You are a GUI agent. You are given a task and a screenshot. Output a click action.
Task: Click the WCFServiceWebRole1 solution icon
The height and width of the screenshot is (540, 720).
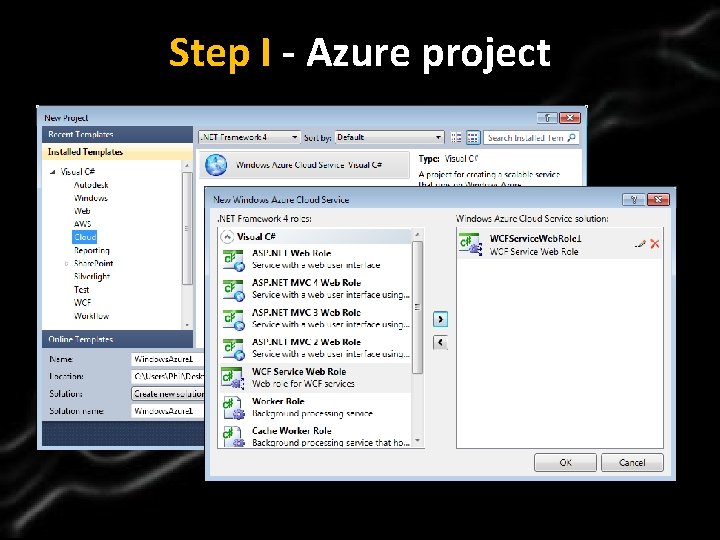[x=471, y=244]
